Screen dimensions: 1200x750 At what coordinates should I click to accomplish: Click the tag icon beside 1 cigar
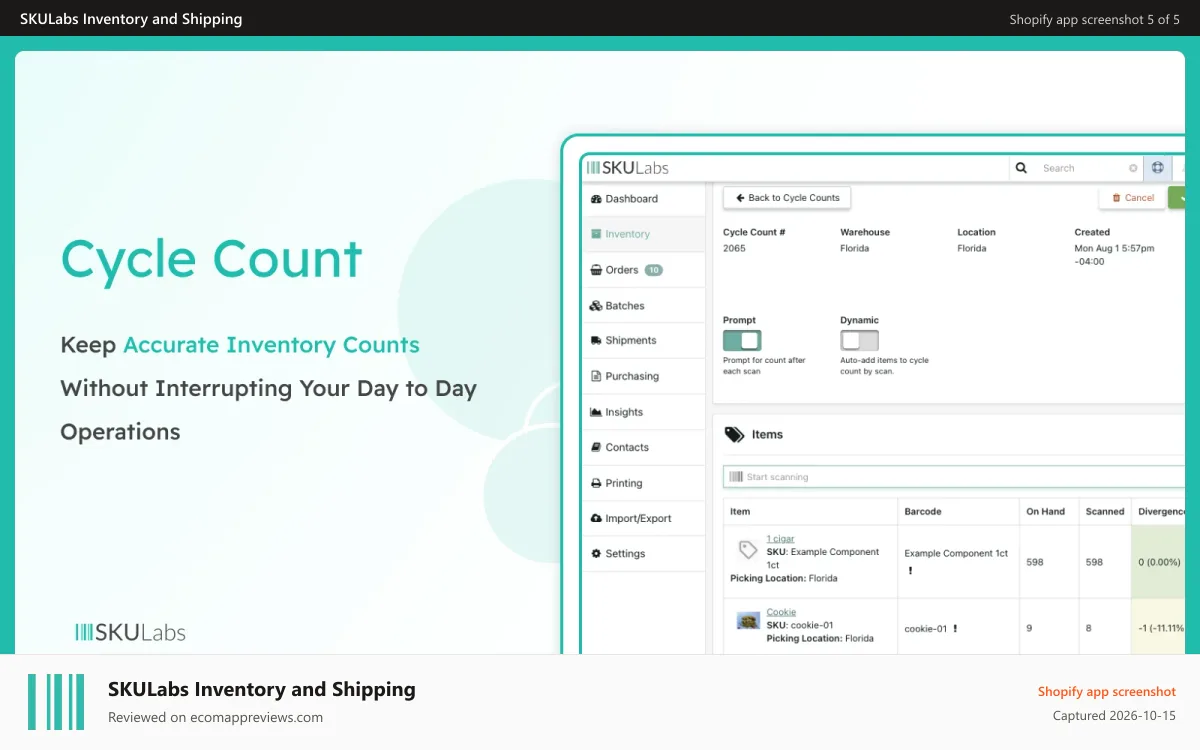click(x=748, y=549)
